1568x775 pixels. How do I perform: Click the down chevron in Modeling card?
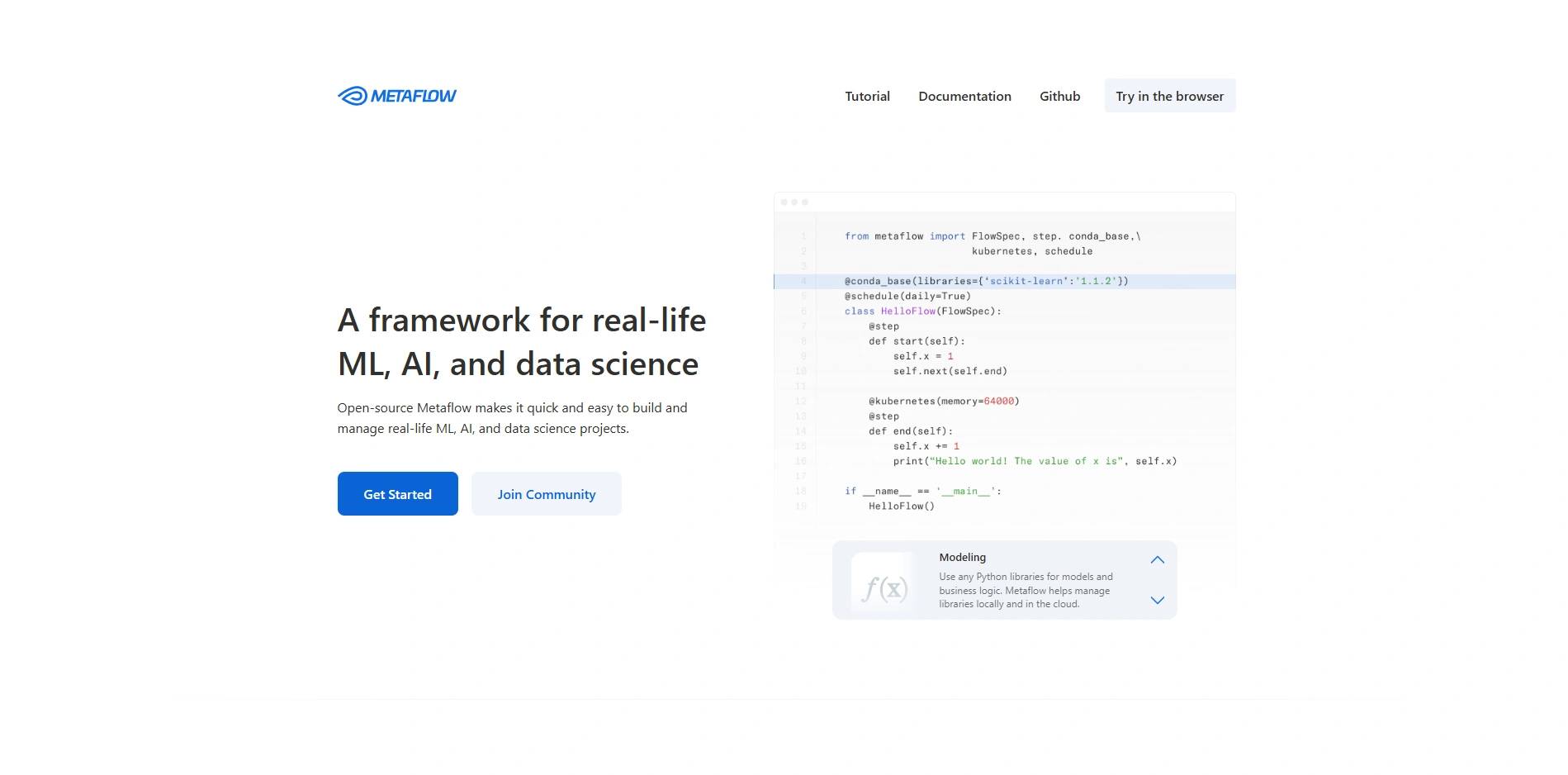pos(1157,601)
